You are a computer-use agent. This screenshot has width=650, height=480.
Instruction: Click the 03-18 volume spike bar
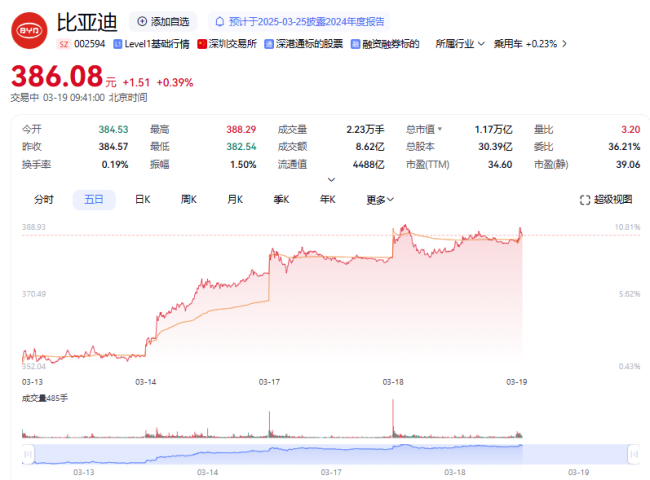point(393,419)
